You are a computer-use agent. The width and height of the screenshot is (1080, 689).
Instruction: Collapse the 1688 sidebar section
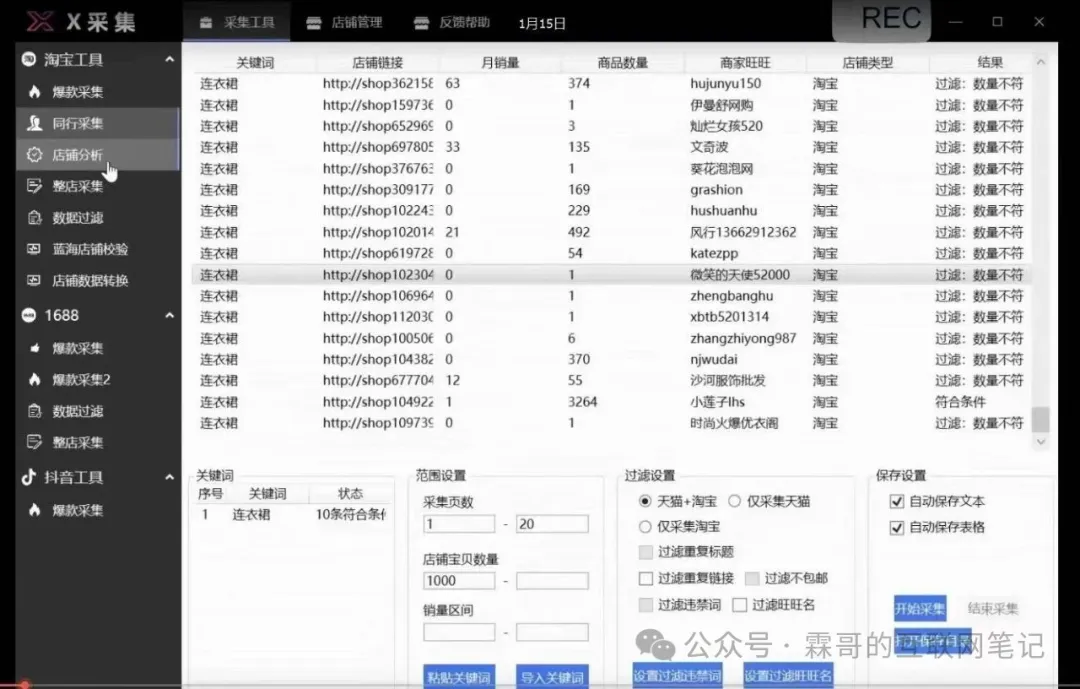click(169, 316)
